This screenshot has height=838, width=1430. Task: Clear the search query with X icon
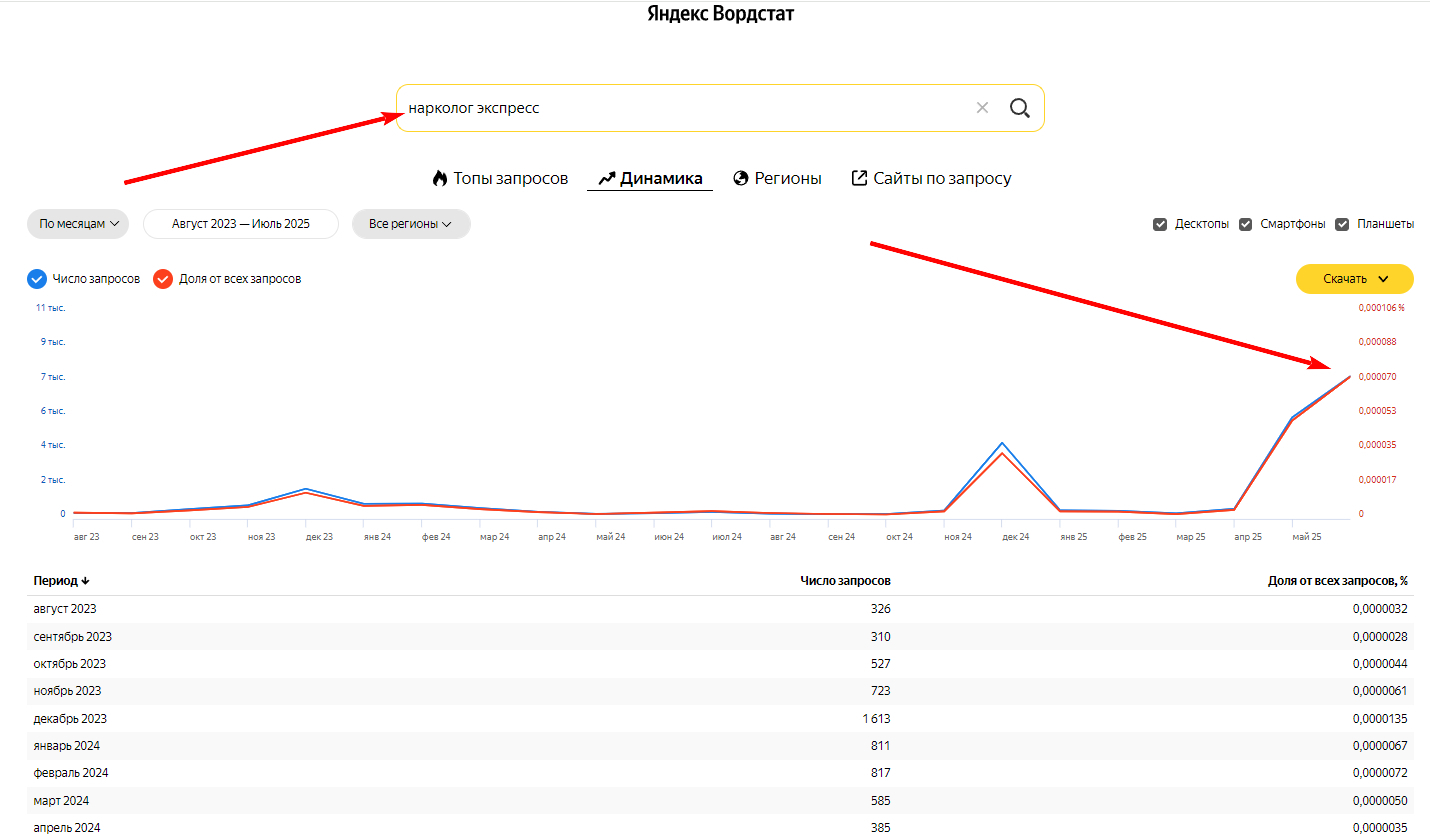(x=982, y=108)
